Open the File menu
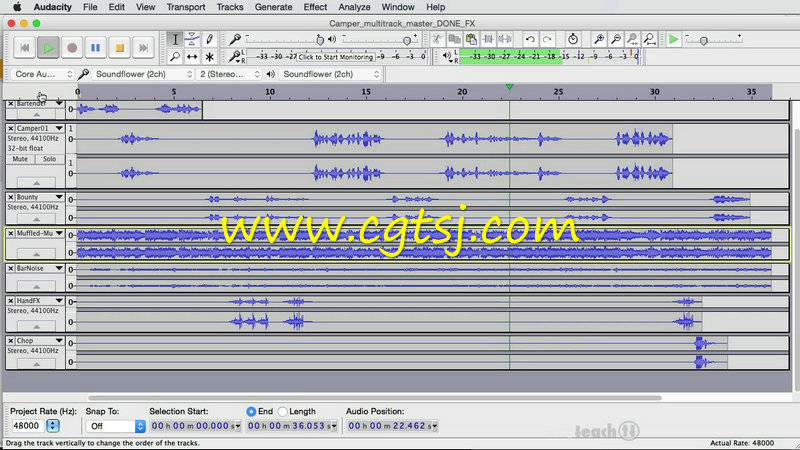 click(90, 7)
